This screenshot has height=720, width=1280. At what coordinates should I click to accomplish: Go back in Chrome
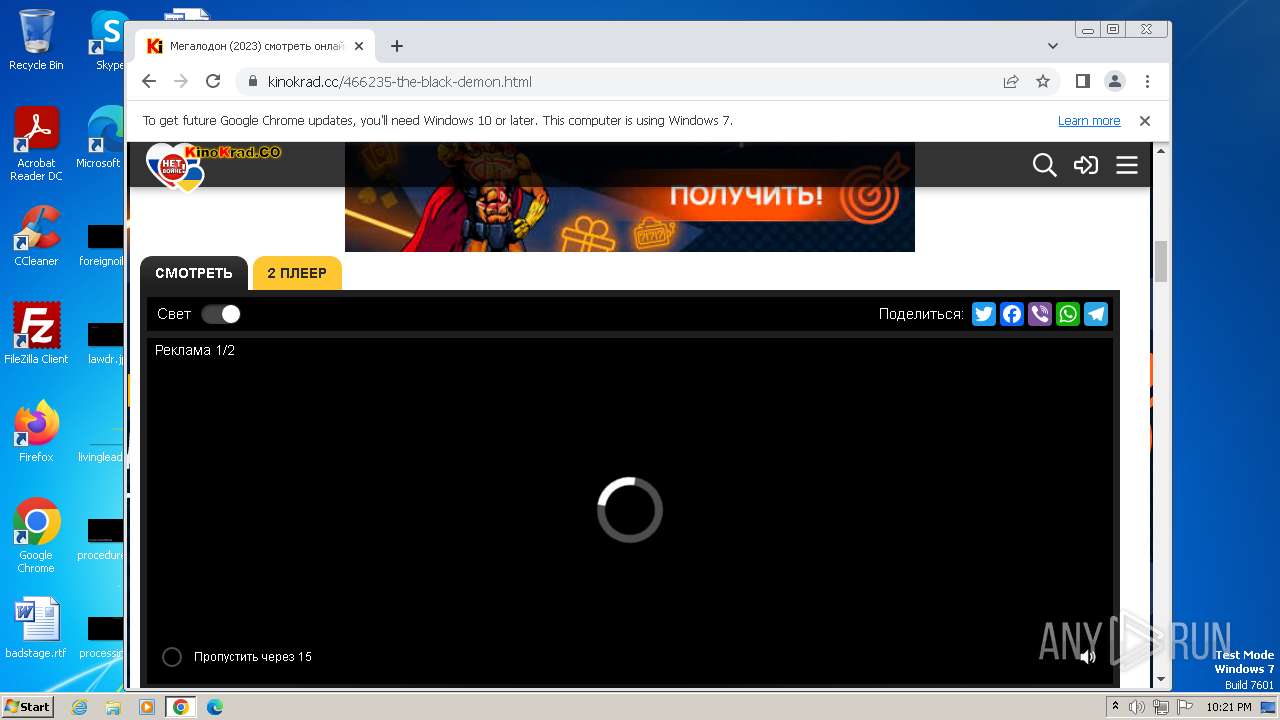coord(149,82)
